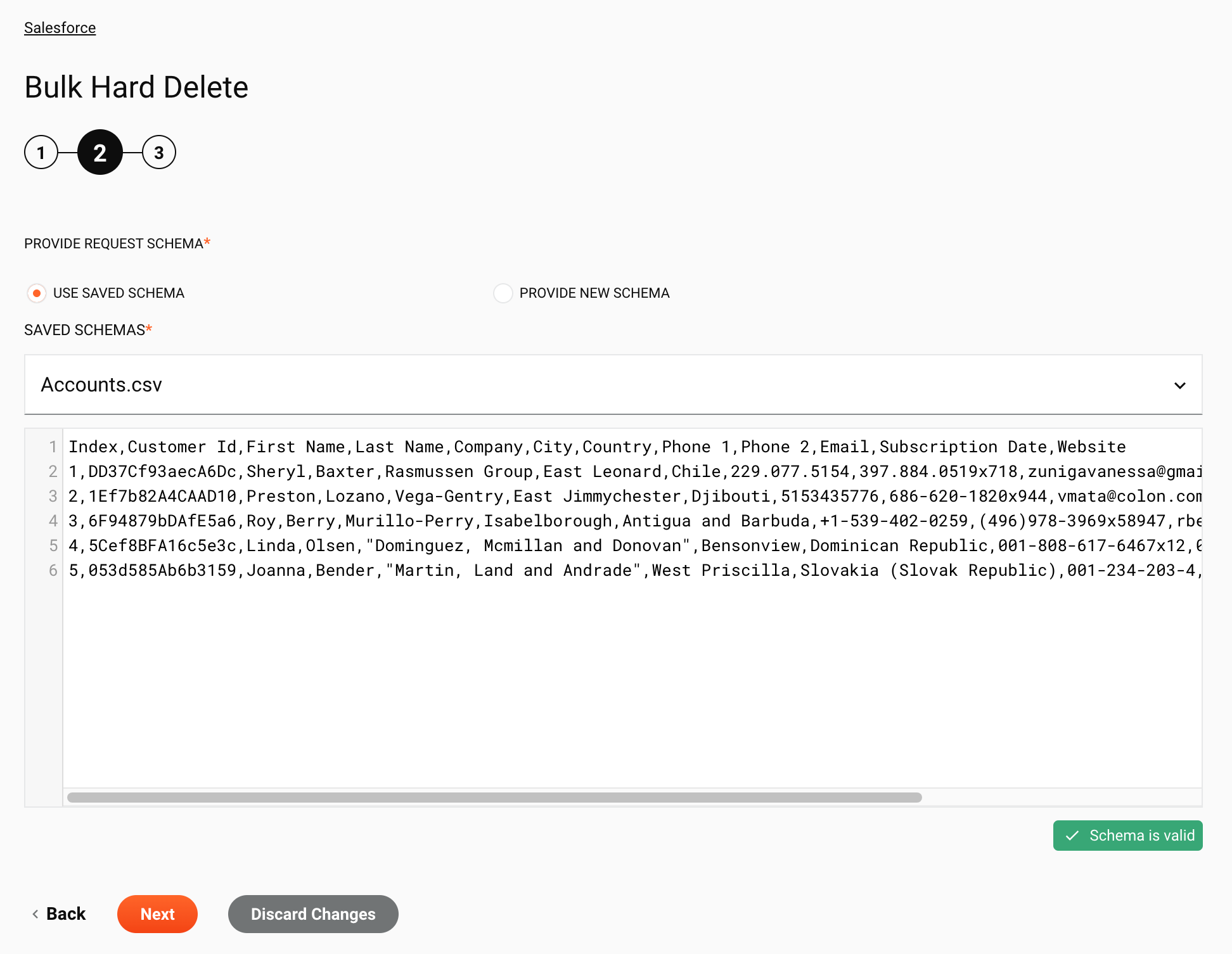The image size is (1232, 954).
Task: Click the active step 2 circle icon
Action: [x=99, y=152]
